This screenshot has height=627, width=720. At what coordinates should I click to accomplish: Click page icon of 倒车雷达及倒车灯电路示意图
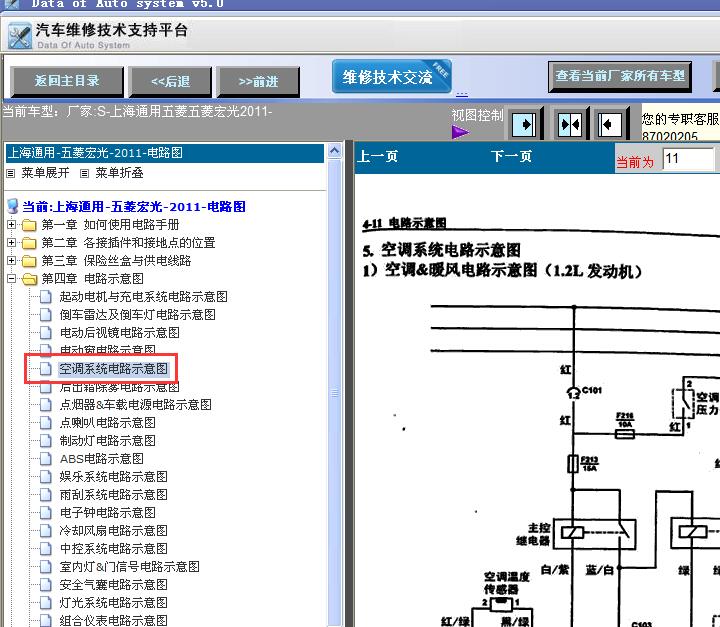tap(45, 315)
